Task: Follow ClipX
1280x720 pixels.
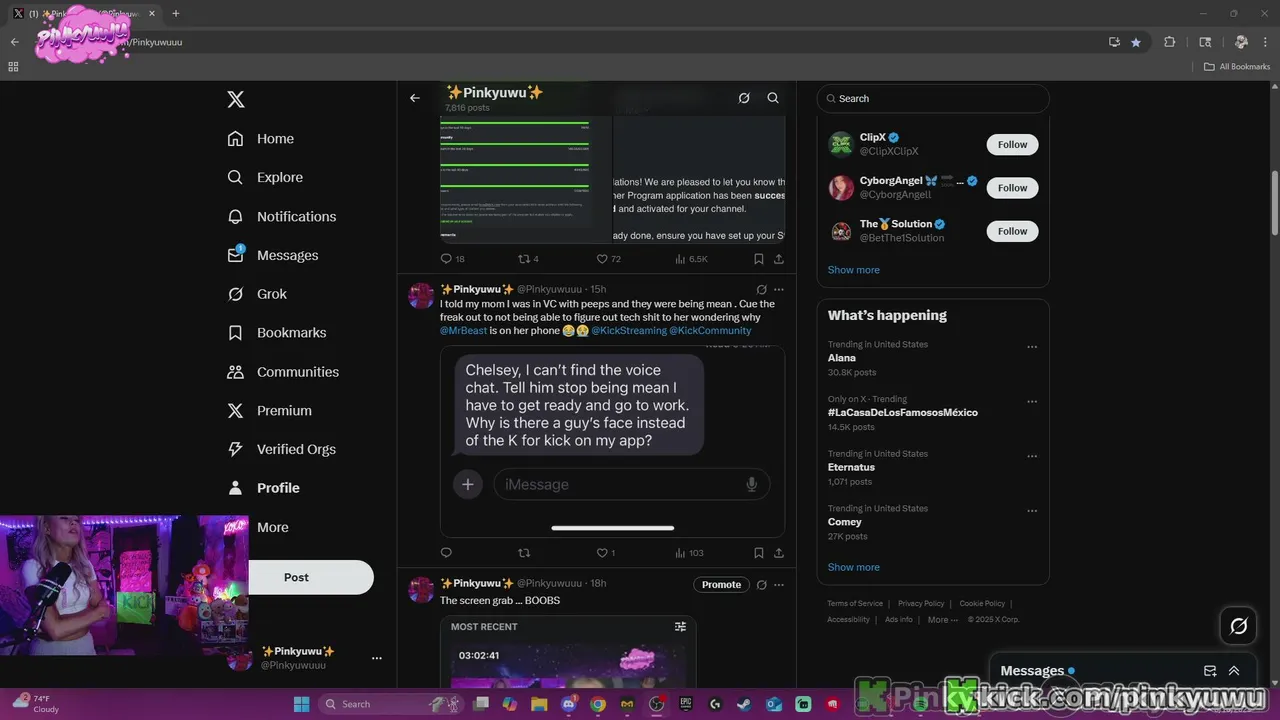Action: pos(1012,144)
